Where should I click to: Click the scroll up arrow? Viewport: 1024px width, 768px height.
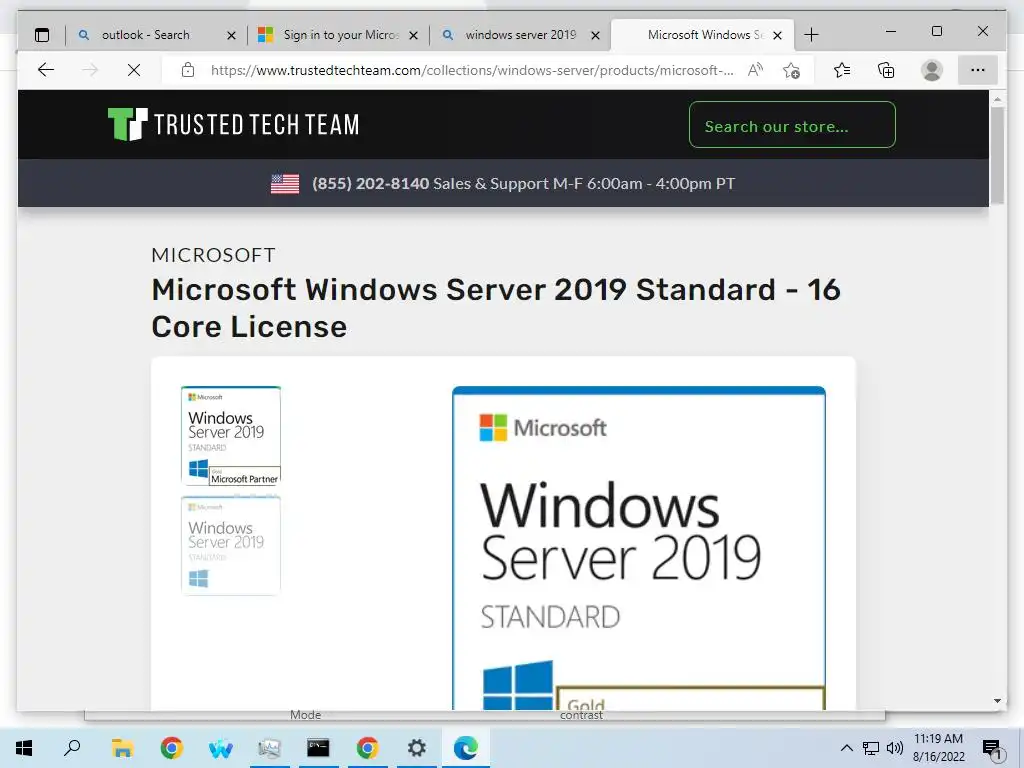click(997, 99)
